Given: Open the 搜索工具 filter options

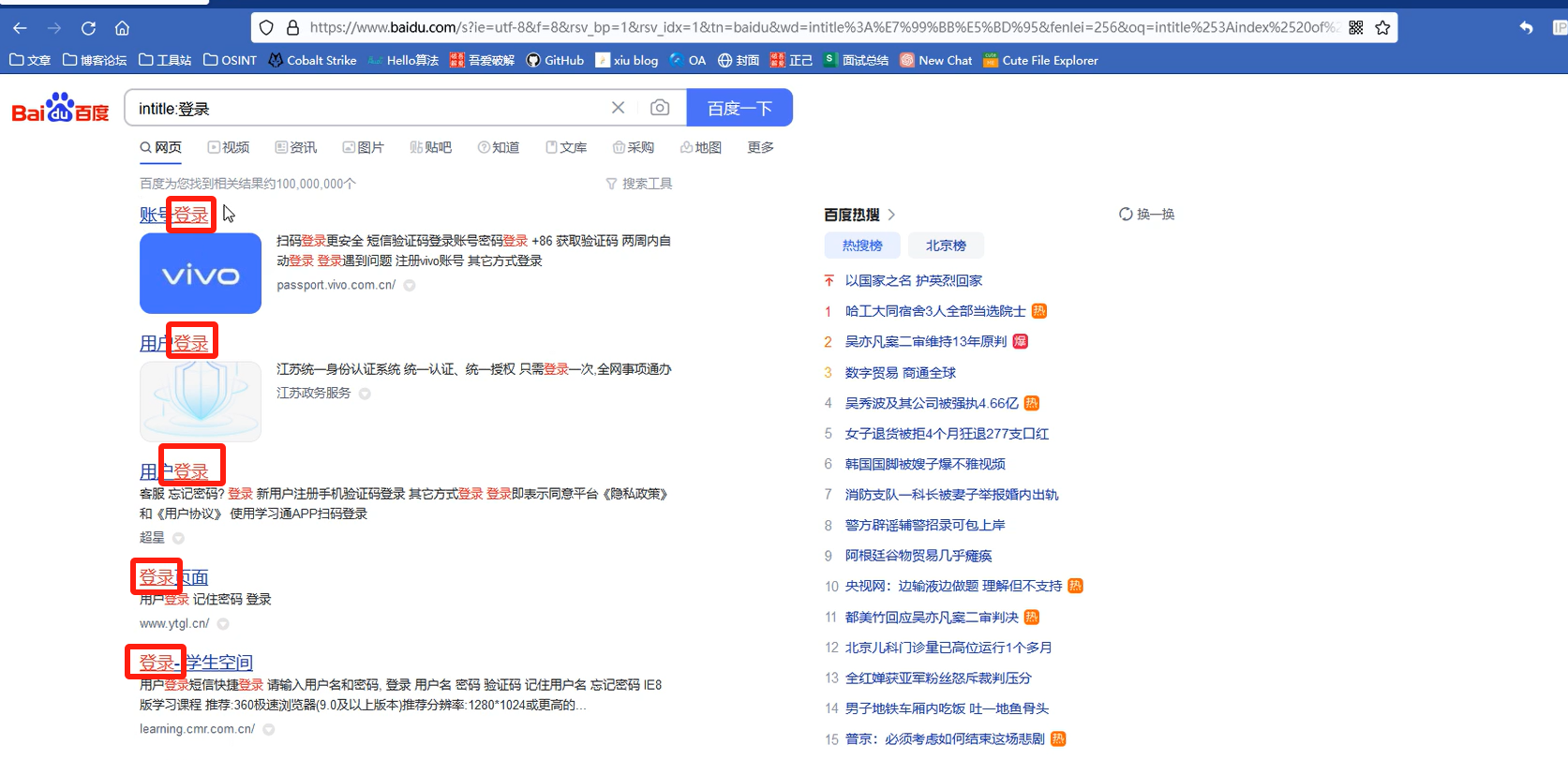Looking at the screenshot, I should coord(639,184).
